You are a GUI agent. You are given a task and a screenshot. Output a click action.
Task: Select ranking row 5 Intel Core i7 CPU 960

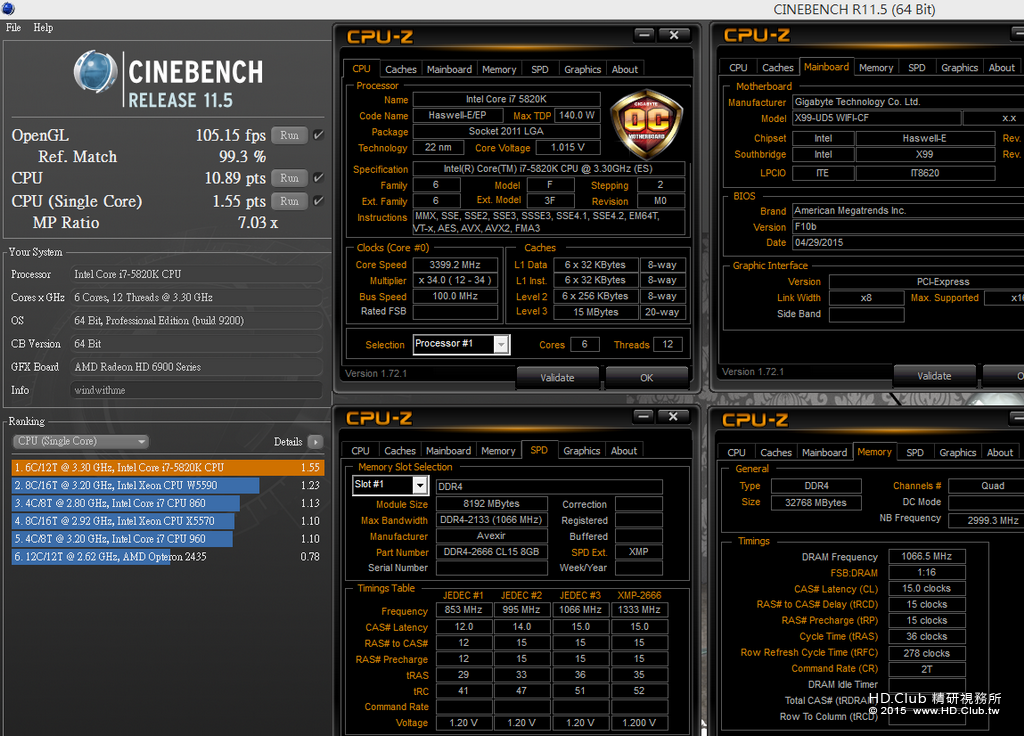click(x=168, y=539)
